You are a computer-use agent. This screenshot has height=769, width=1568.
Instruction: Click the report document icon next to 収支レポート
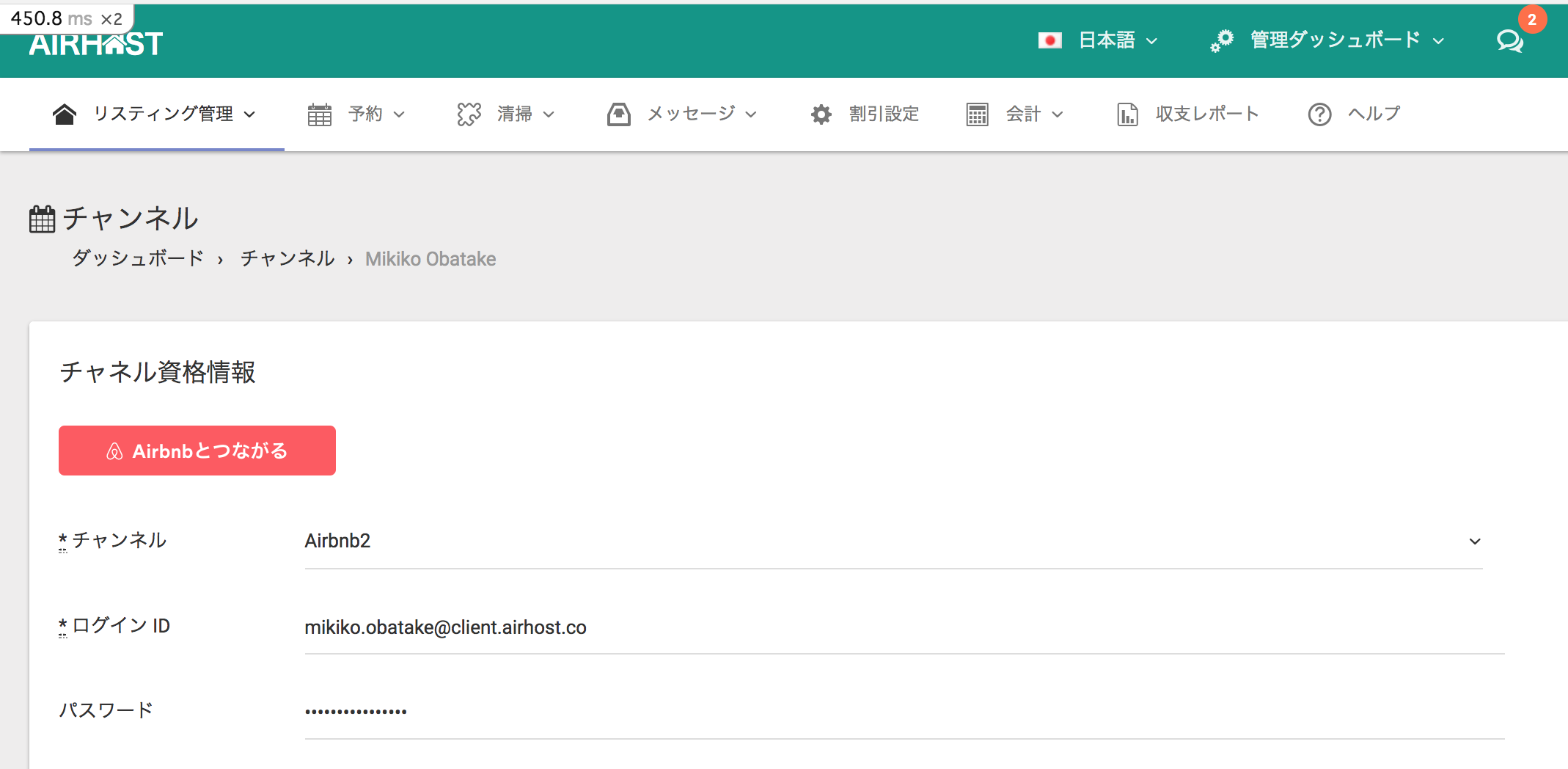(x=1127, y=114)
